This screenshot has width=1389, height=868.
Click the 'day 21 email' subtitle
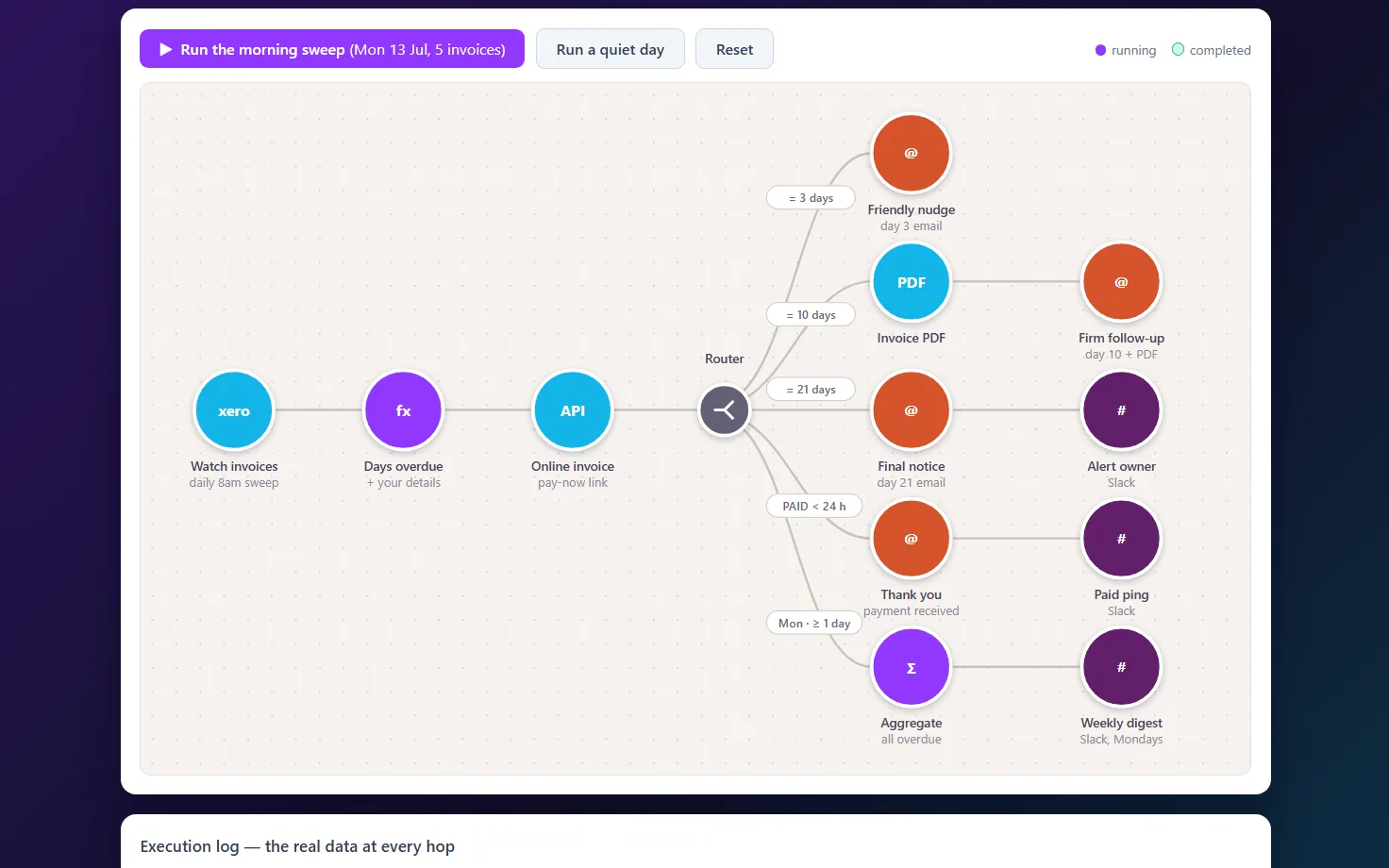pos(912,483)
